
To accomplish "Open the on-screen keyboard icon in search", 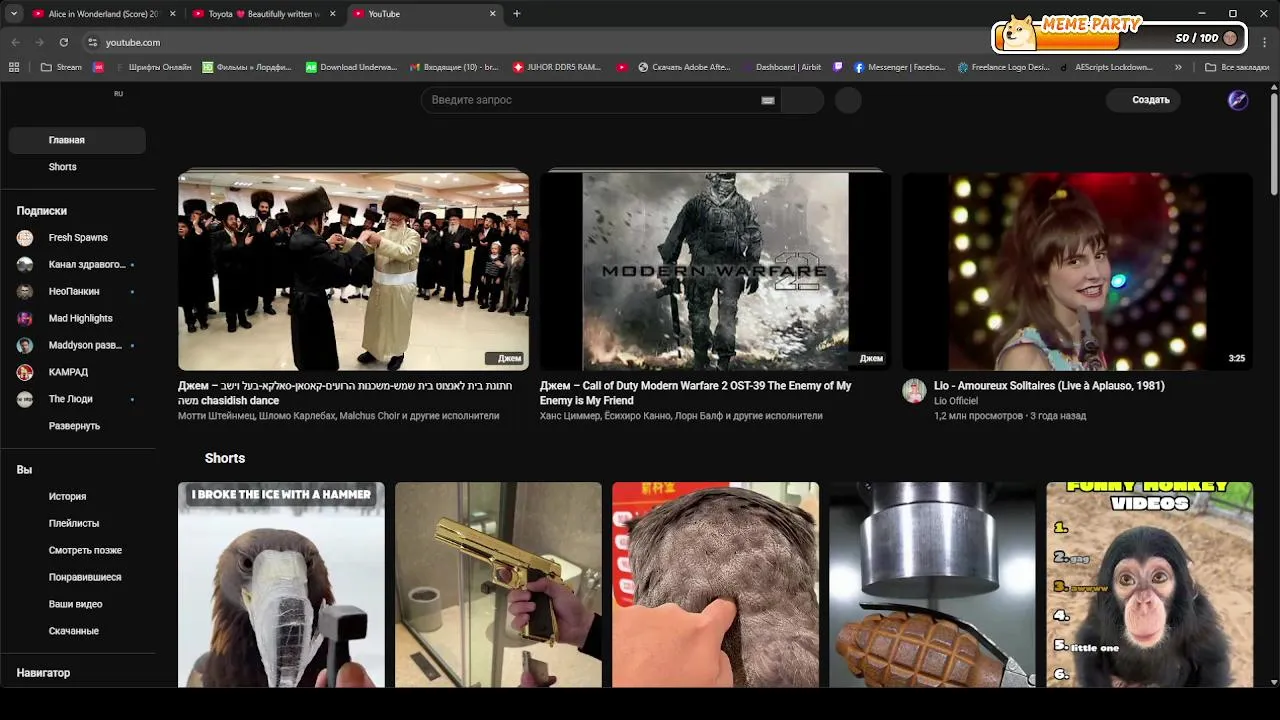I will tap(768, 100).
